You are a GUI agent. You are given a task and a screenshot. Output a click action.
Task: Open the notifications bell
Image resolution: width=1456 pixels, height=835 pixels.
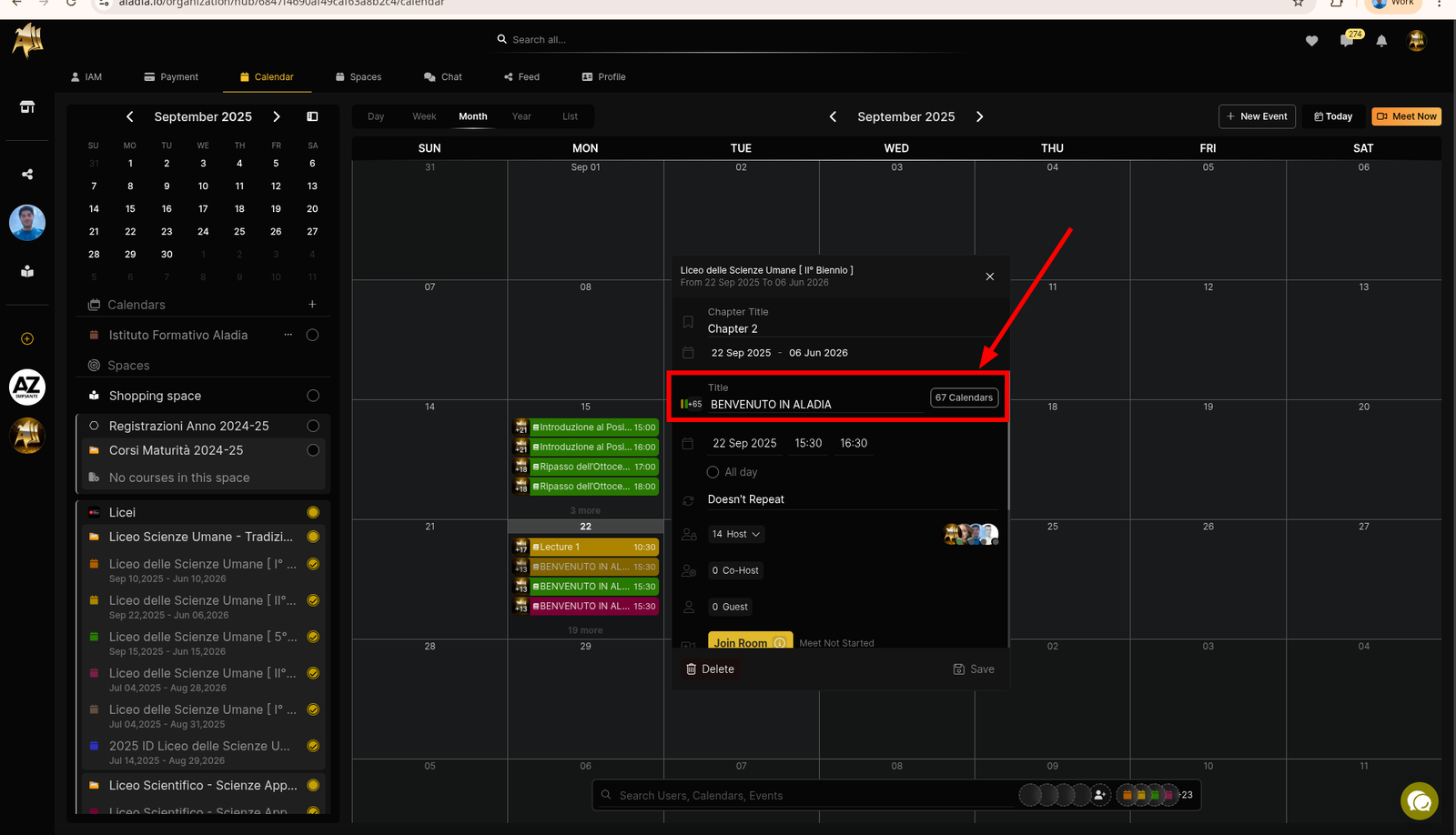(1381, 41)
